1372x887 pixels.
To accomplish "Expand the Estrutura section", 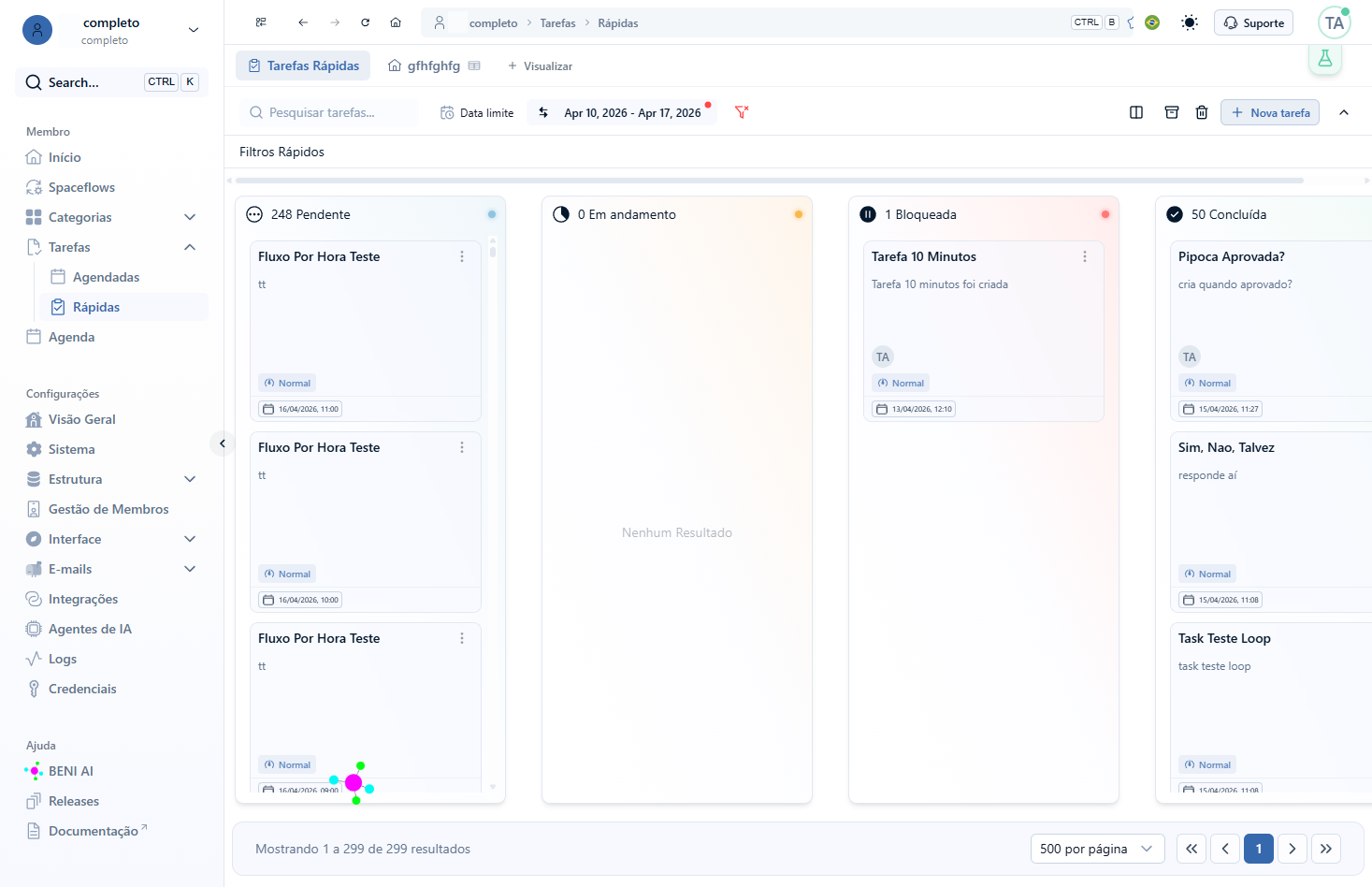I will [190, 479].
